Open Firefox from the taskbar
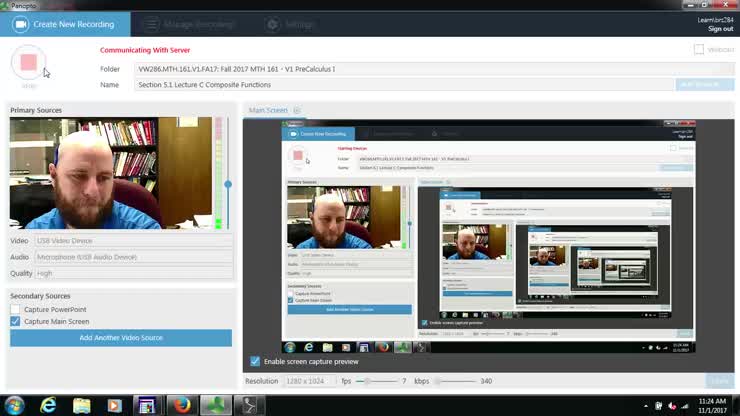This screenshot has height=416, width=740. click(x=180, y=405)
